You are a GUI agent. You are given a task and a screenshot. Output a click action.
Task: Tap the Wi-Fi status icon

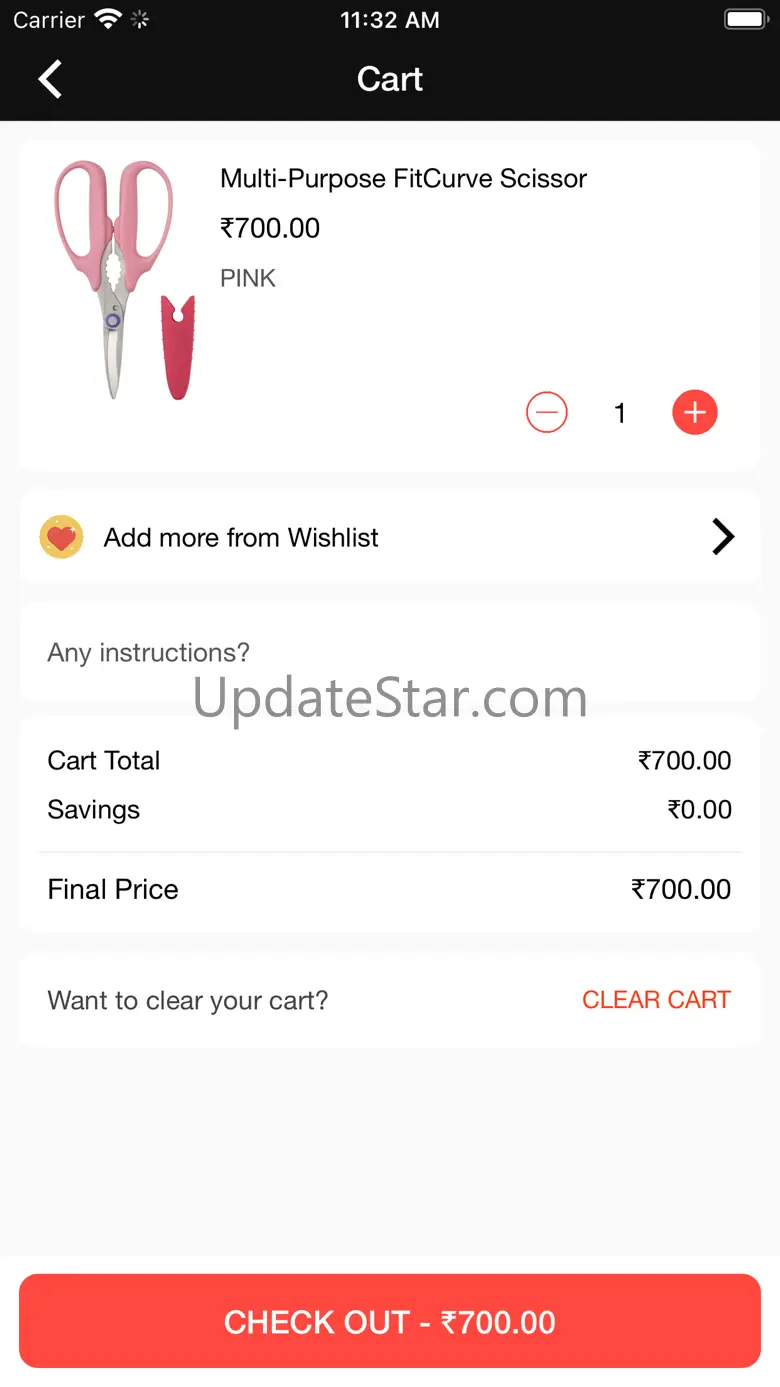(107, 19)
